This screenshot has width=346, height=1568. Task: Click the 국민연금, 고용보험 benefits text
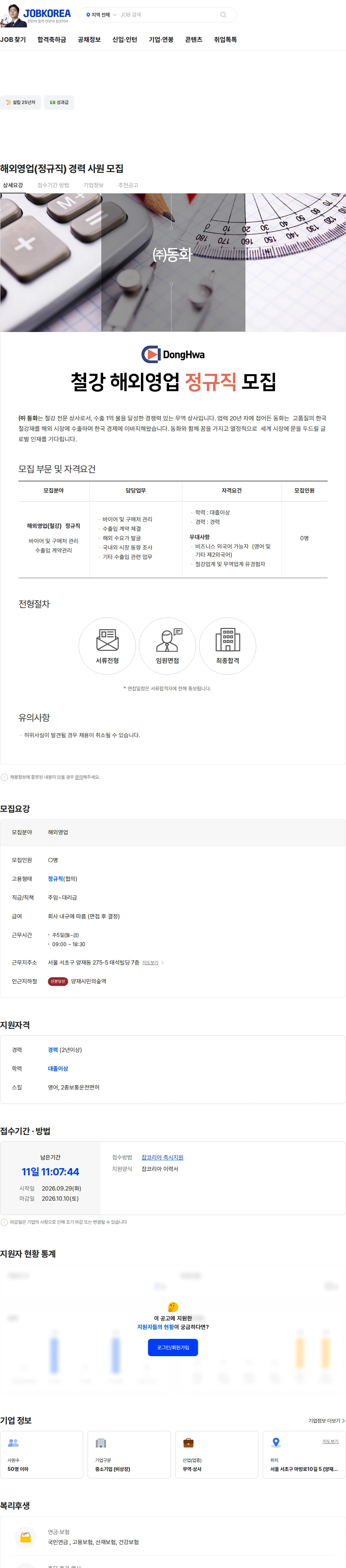[93, 1542]
